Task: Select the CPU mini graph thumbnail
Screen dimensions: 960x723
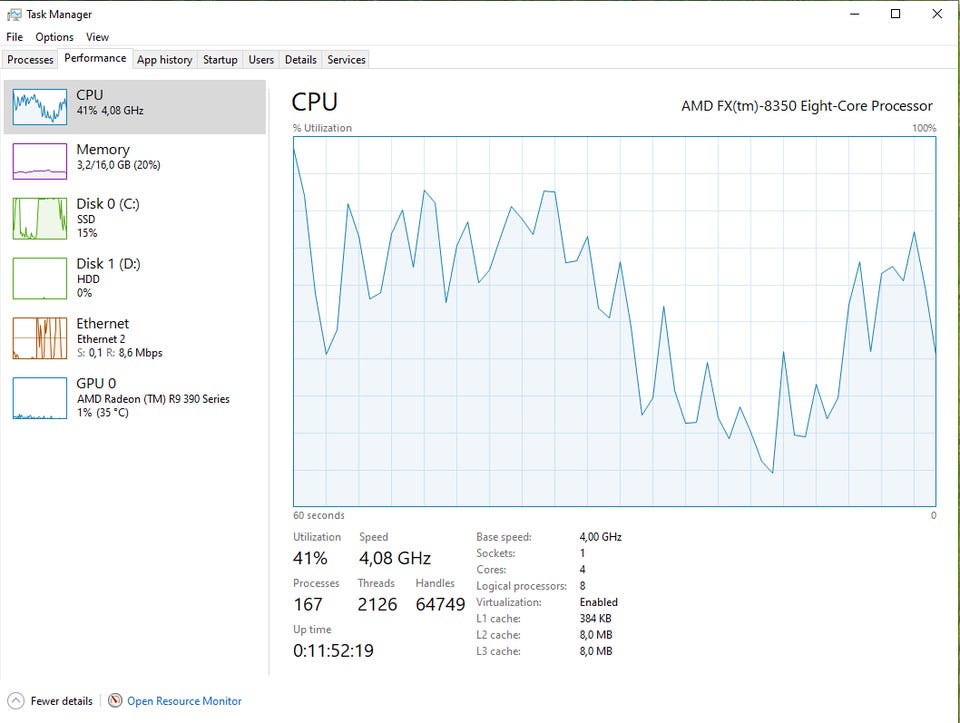Action: [x=40, y=107]
